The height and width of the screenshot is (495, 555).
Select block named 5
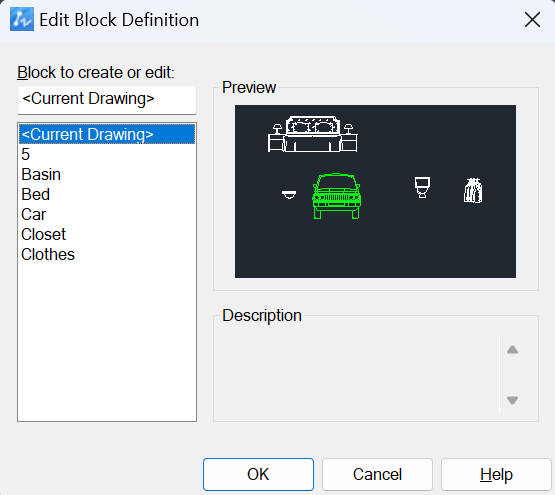click(x=107, y=154)
